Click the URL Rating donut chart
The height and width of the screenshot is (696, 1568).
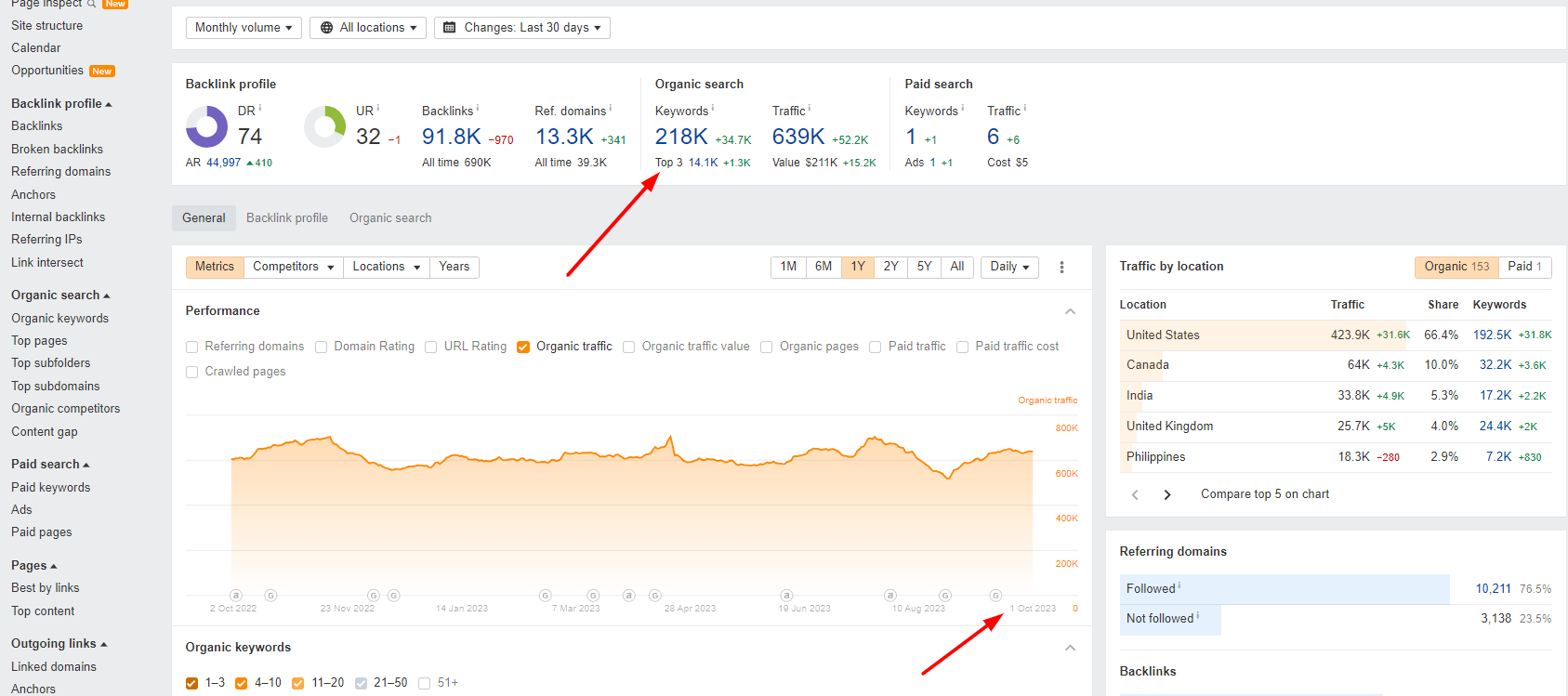(325, 126)
